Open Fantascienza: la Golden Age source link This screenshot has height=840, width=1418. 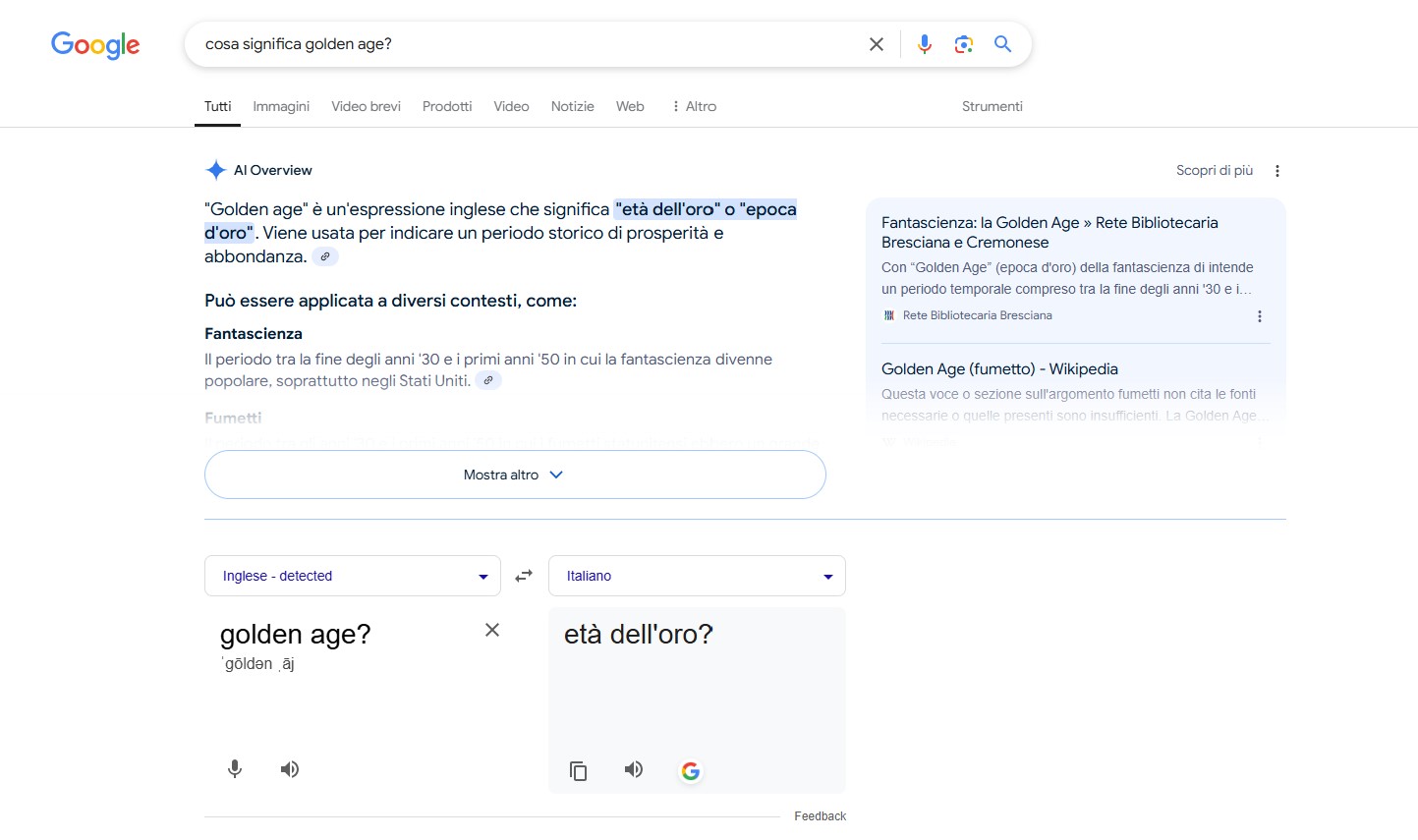pyautogui.click(x=1049, y=232)
